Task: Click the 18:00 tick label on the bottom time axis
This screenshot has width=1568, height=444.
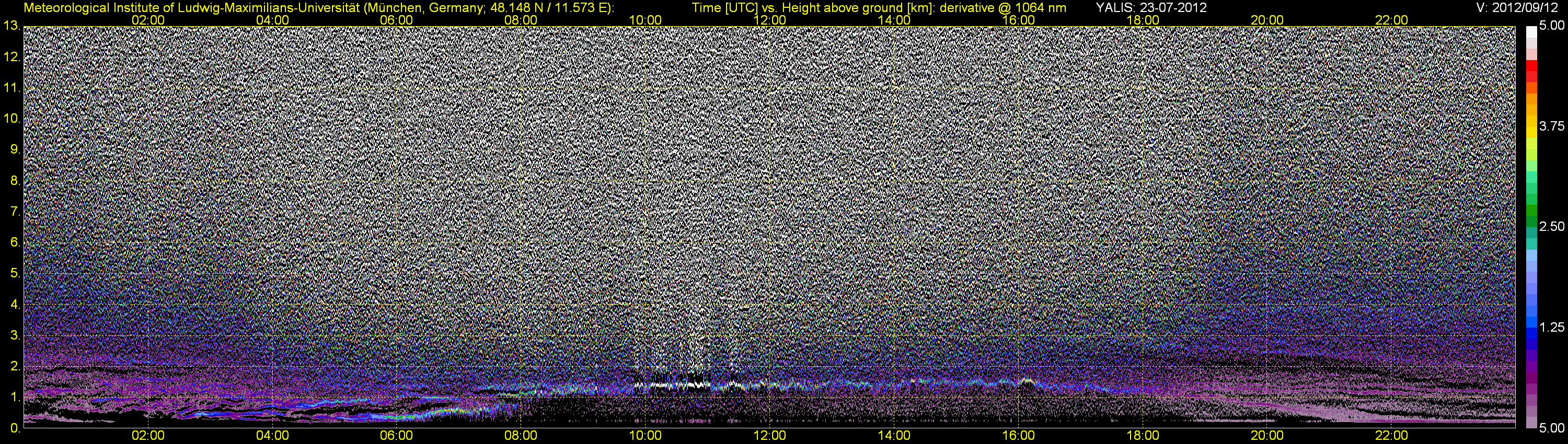Action: coord(1143,436)
